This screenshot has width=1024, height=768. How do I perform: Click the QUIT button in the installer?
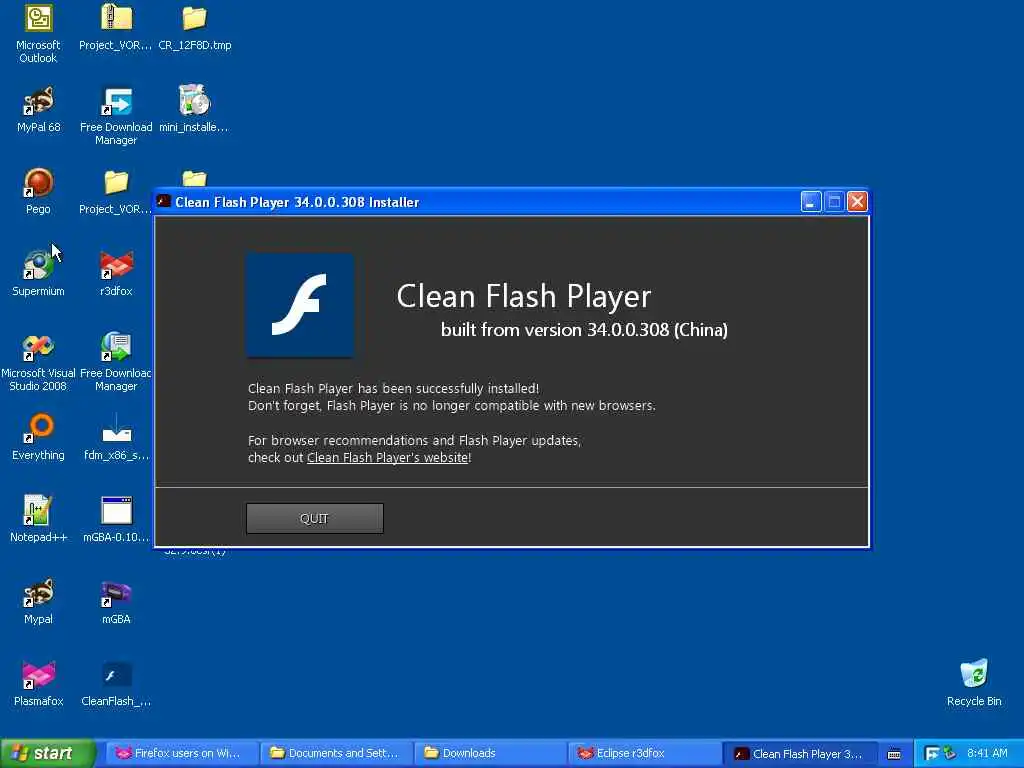314,518
